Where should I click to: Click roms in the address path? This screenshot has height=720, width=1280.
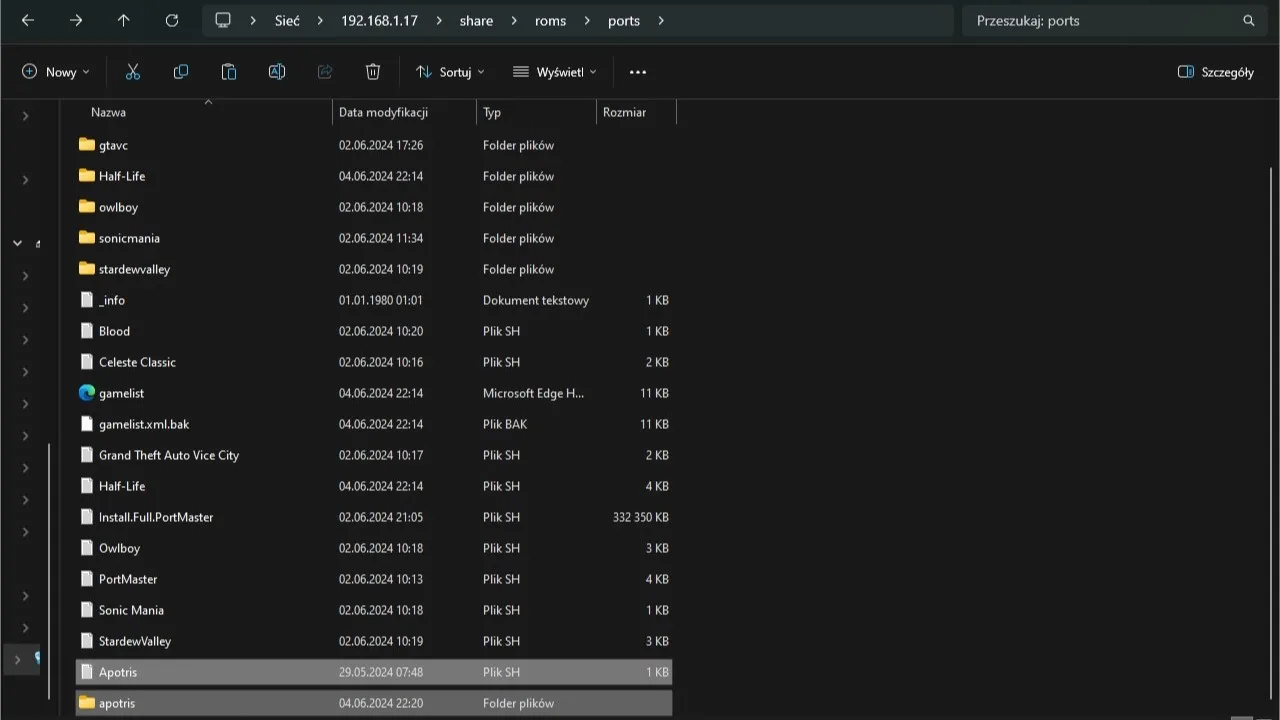(550, 20)
